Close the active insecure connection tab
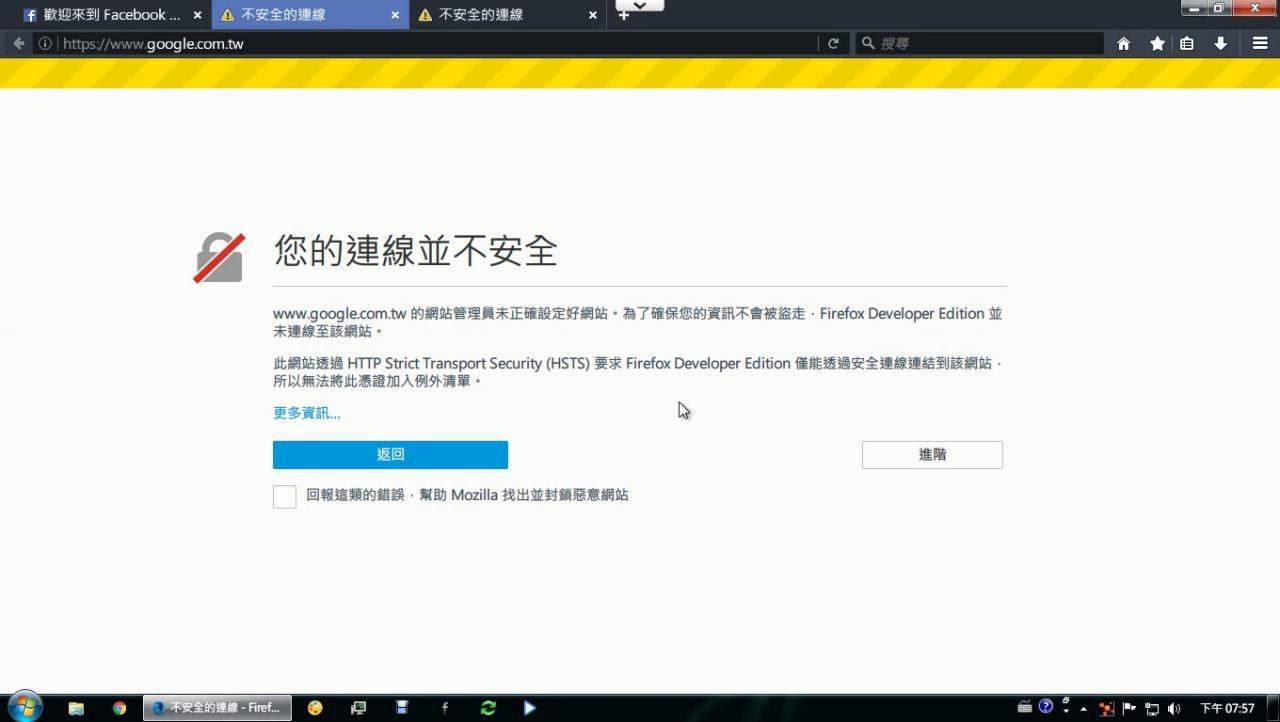Screen dimensions: 1280x722 (395, 16)
